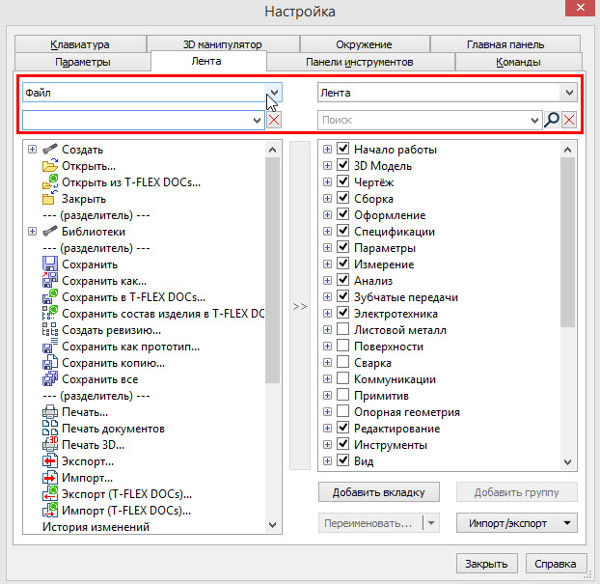600x584 pixels.
Task: Uncheck the 3D Модель checkbox
Action: [x=343, y=165]
